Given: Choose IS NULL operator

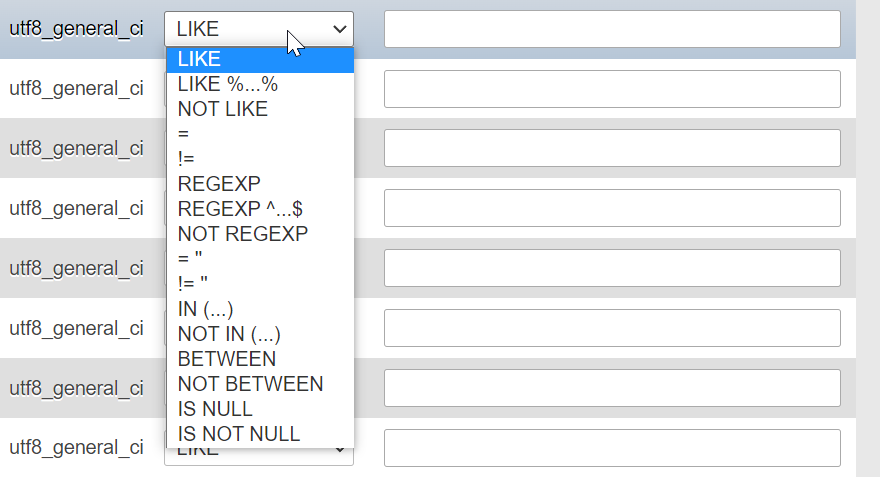Looking at the screenshot, I should tap(260, 409).
